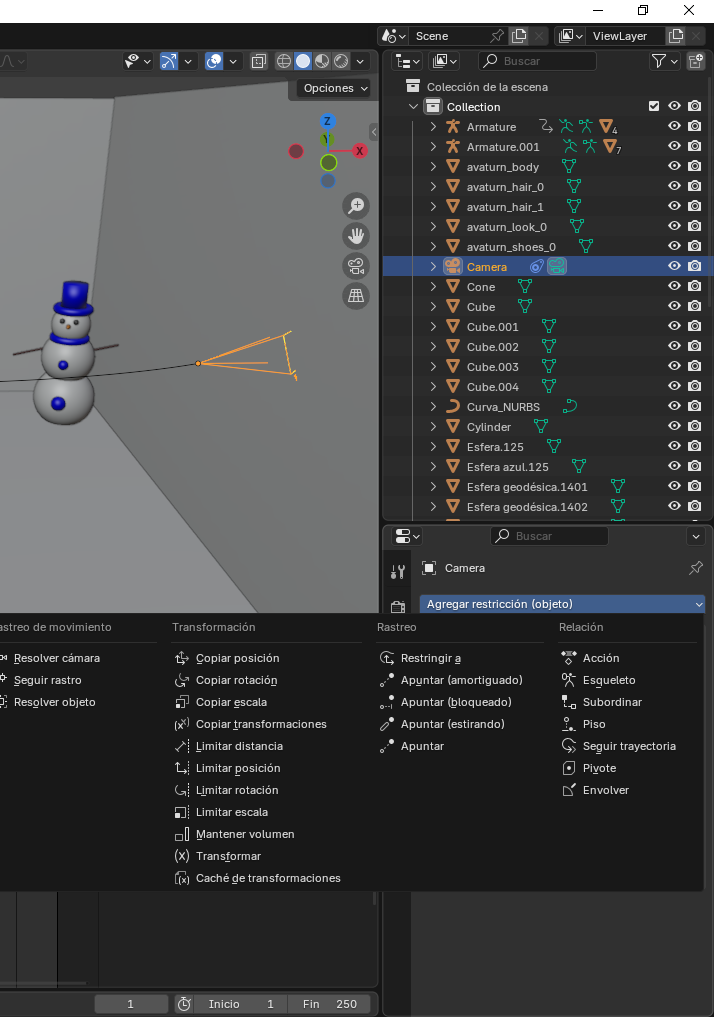Click the outliner Buscar search field

pos(537,61)
